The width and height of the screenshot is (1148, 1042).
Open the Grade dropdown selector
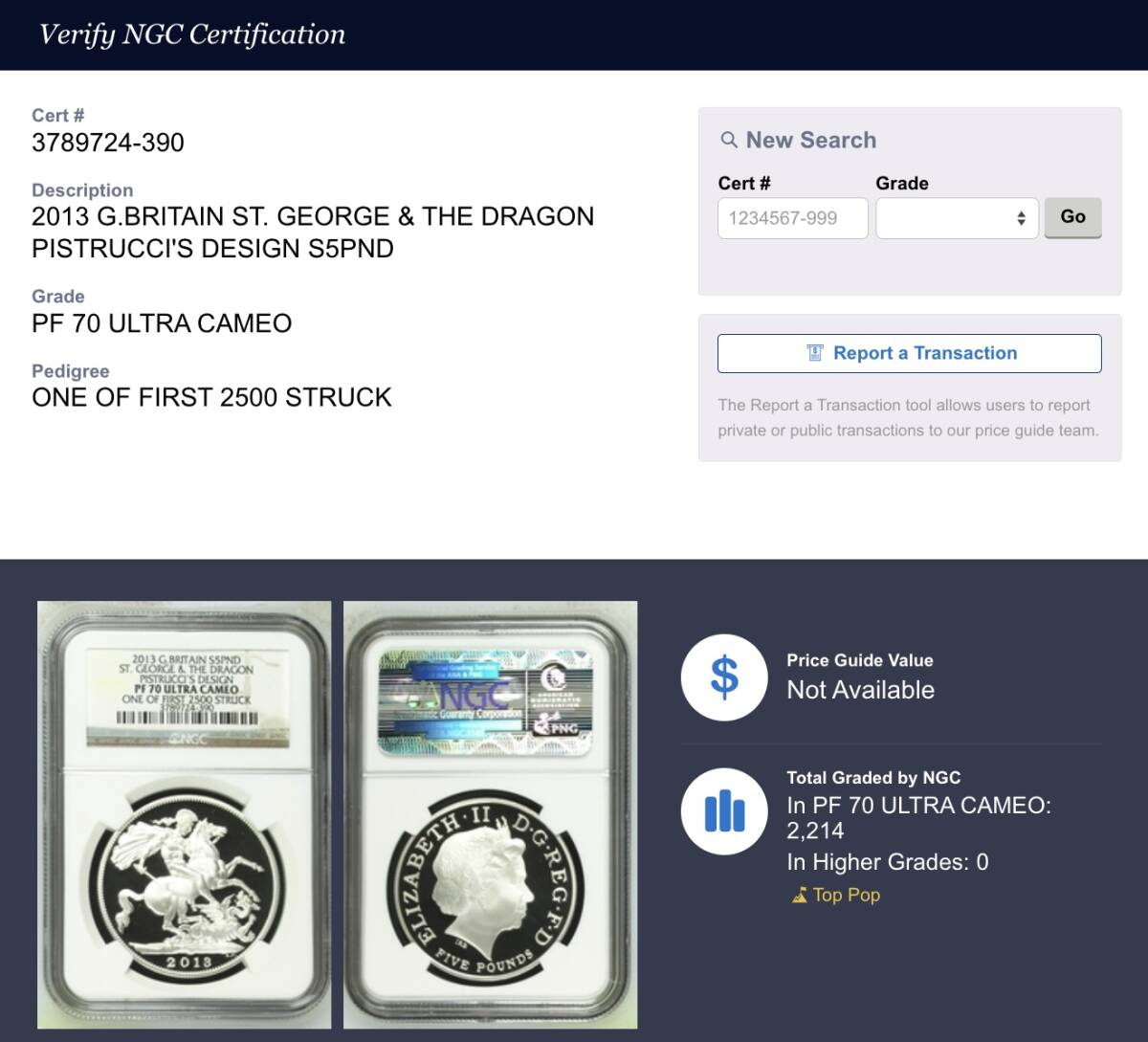pyautogui.click(x=957, y=218)
